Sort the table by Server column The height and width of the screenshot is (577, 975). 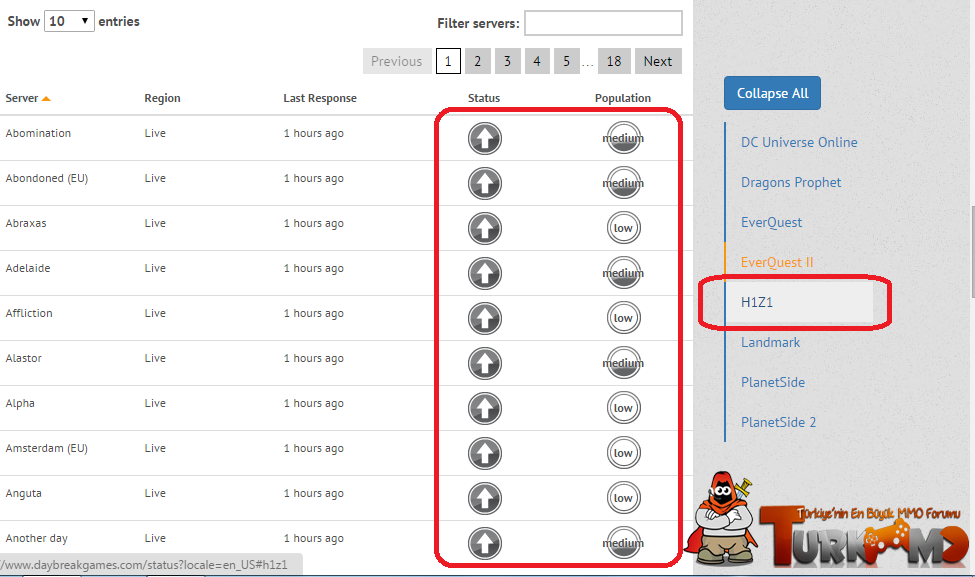(28, 98)
